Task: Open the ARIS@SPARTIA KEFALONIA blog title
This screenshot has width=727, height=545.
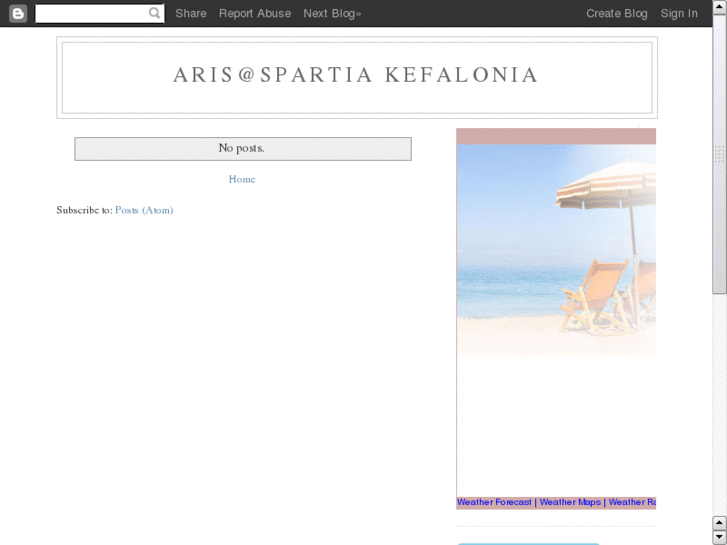Action: point(356,75)
